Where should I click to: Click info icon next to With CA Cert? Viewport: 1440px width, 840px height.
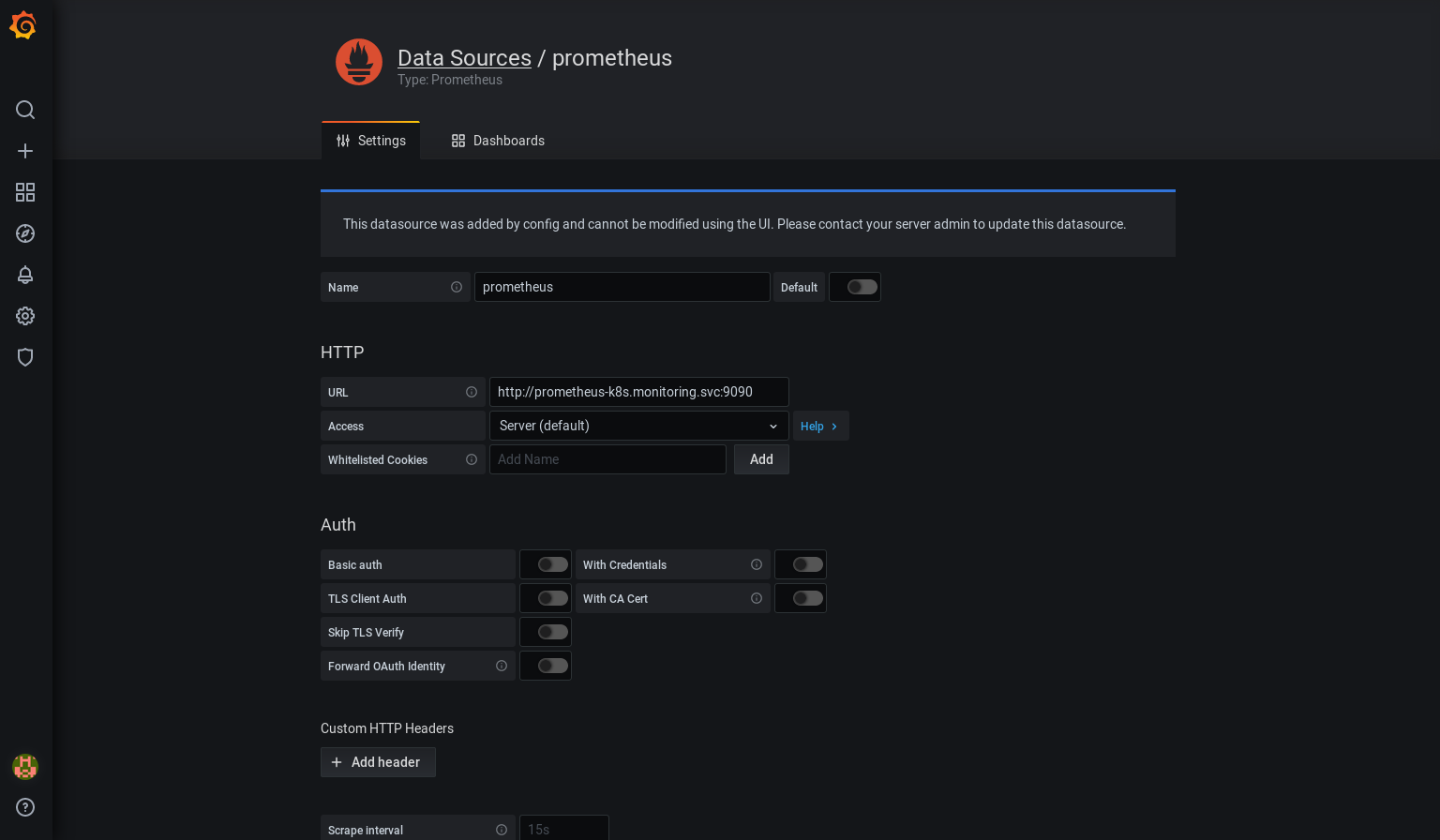point(757,598)
